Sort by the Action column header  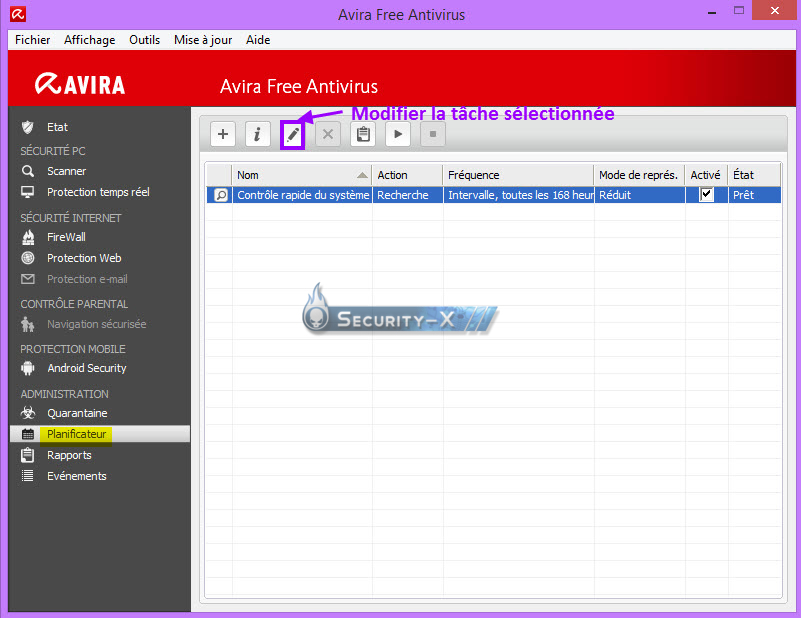[x=408, y=175]
